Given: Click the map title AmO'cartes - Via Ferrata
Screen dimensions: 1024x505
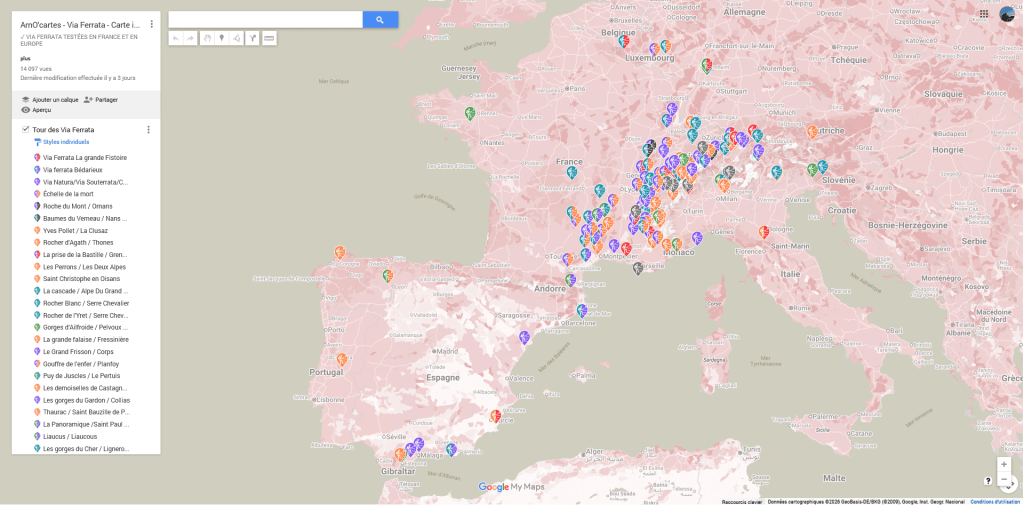Looking at the screenshot, I should [80, 24].
